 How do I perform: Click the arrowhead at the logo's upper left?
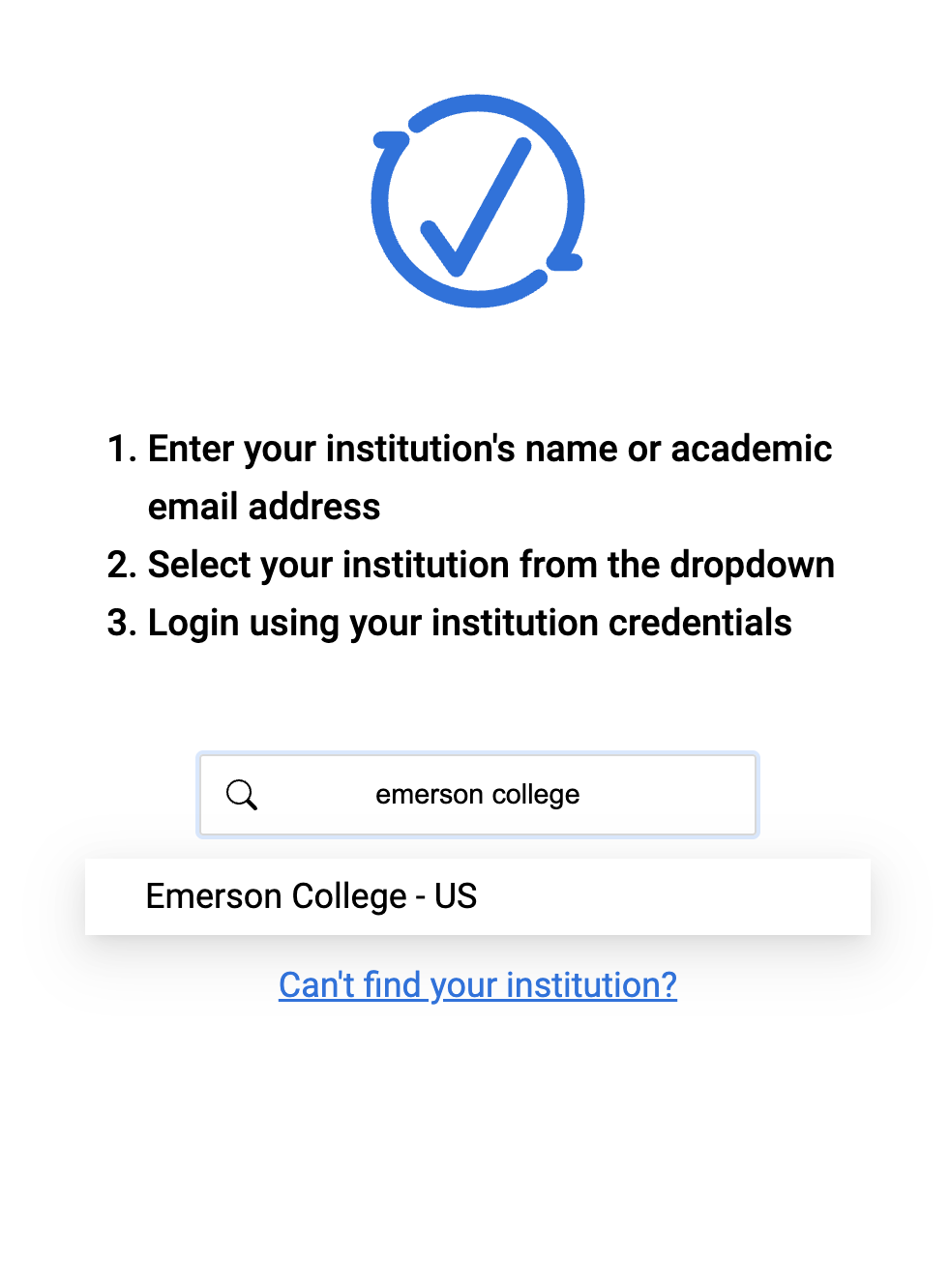click(x=391, y=140)
